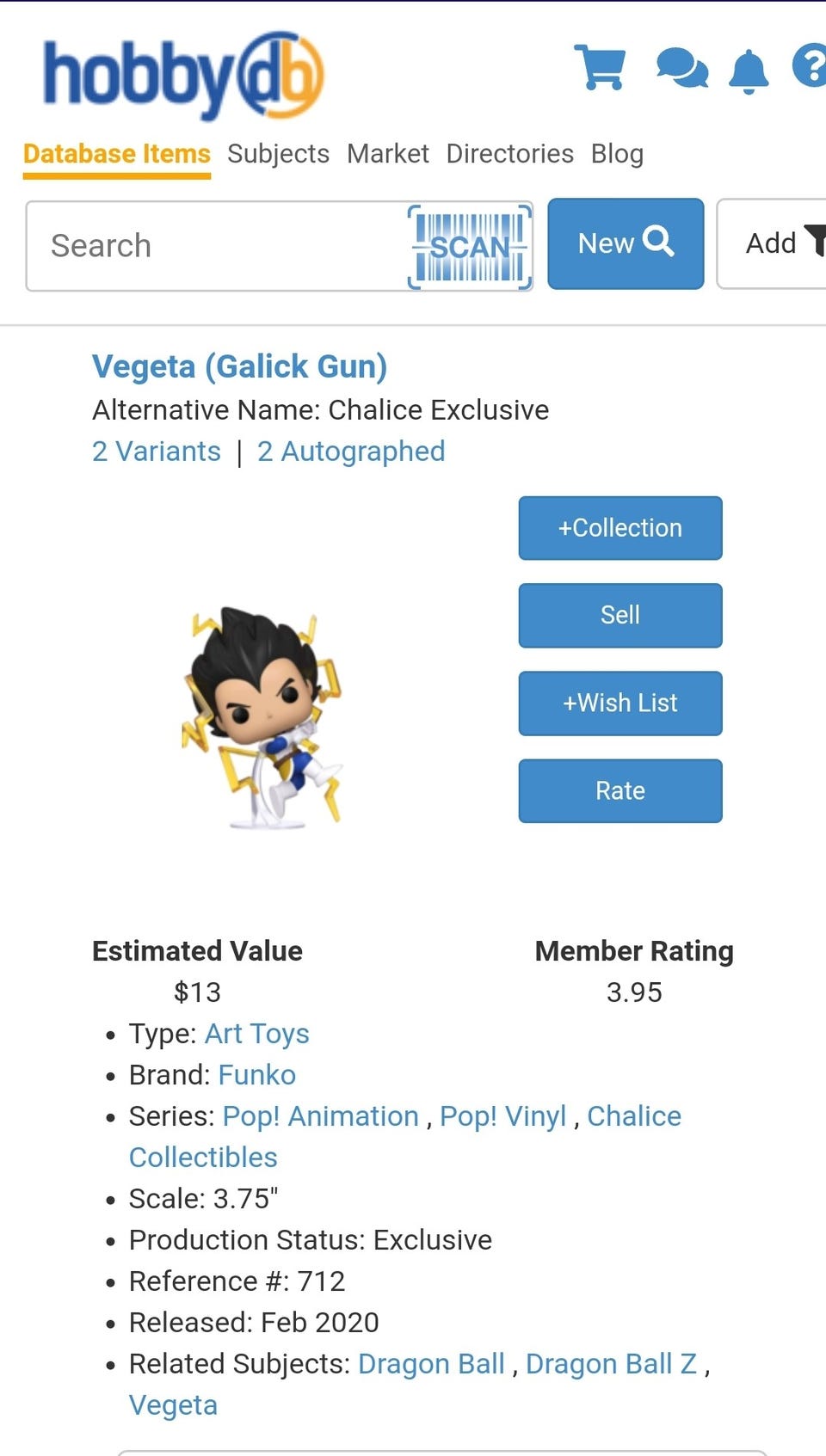Switch to the Subjects tab
The width and height of the screenshot is (826, 1456).
278,154
